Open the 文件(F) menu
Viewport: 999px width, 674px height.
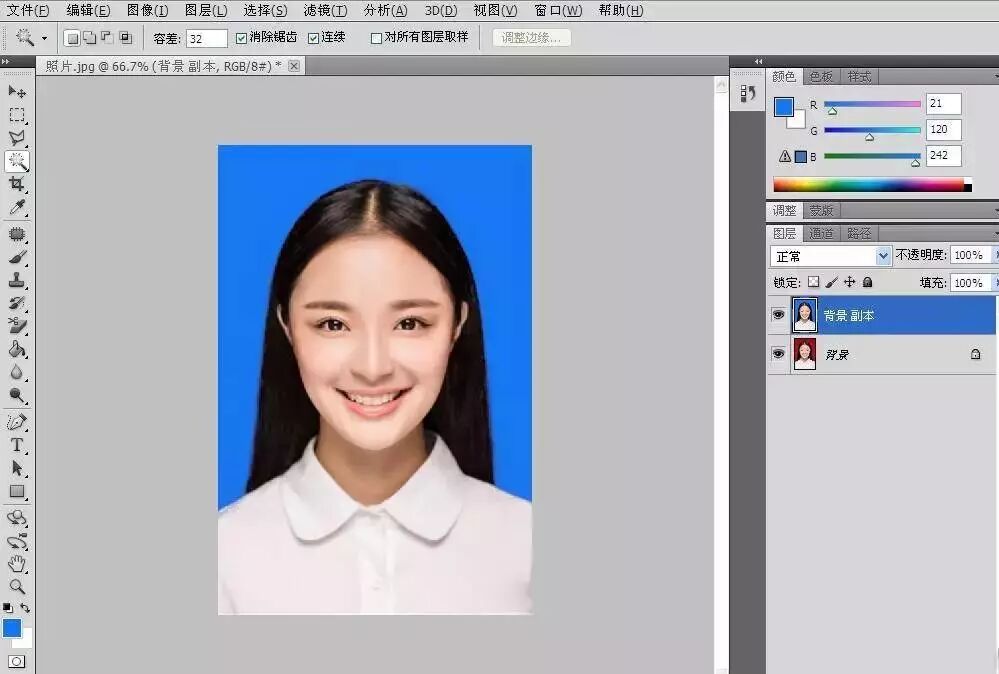[28, 10]
